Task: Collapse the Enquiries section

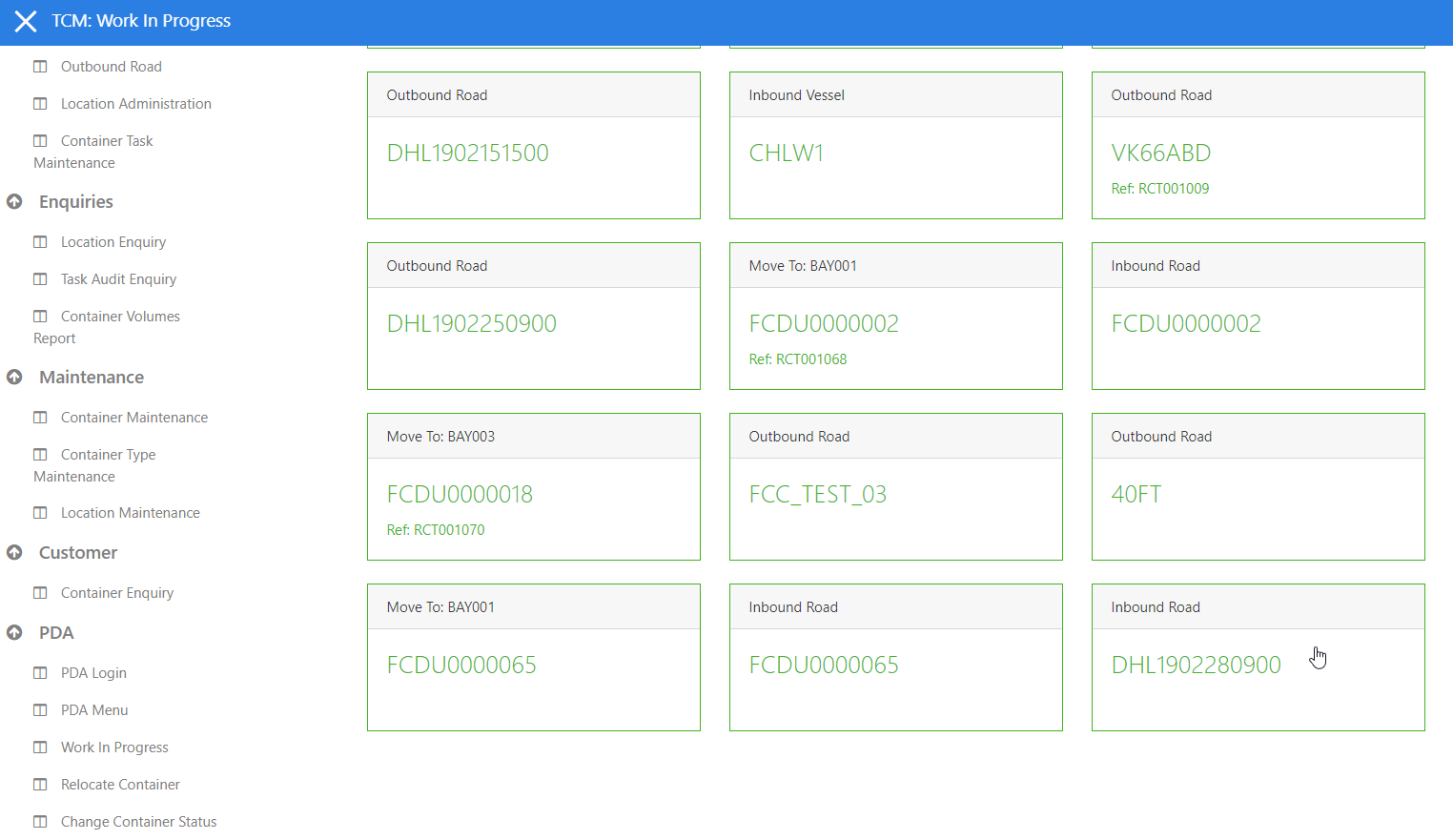Action: click(14, 202)
